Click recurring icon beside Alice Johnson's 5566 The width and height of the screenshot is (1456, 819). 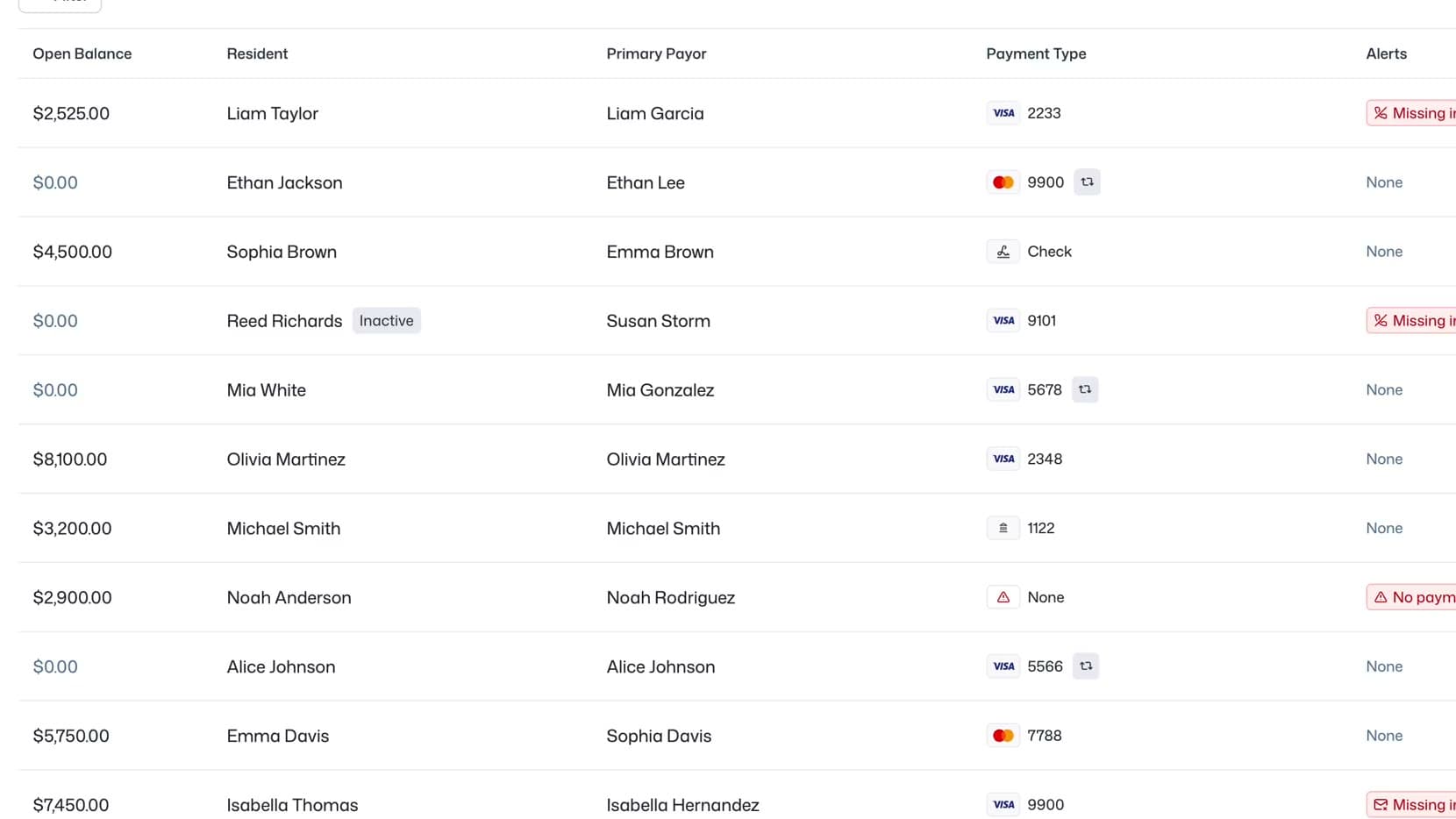[x=1086, y=666]
